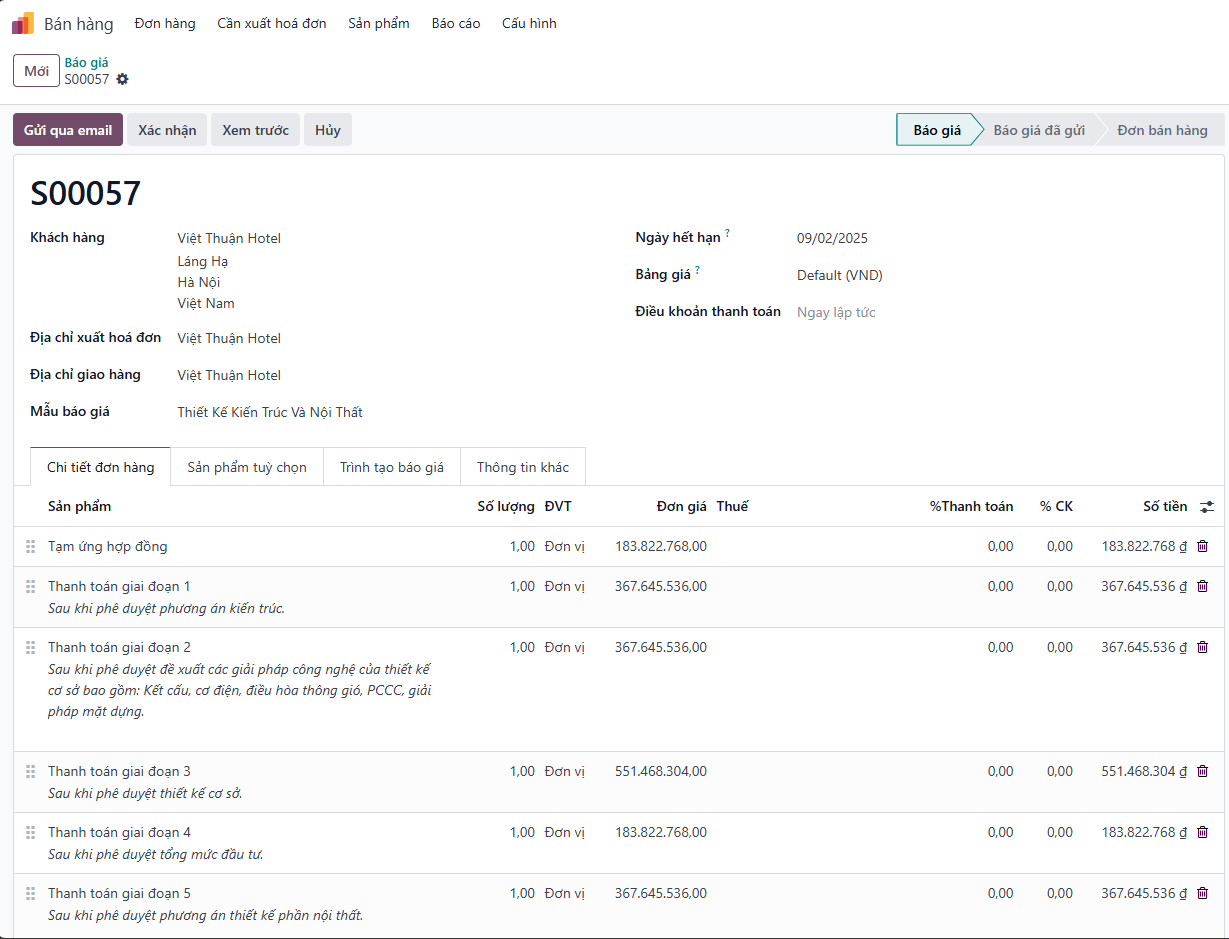Open the Điều khoản thanh toán field

click(x=836, y=312)
